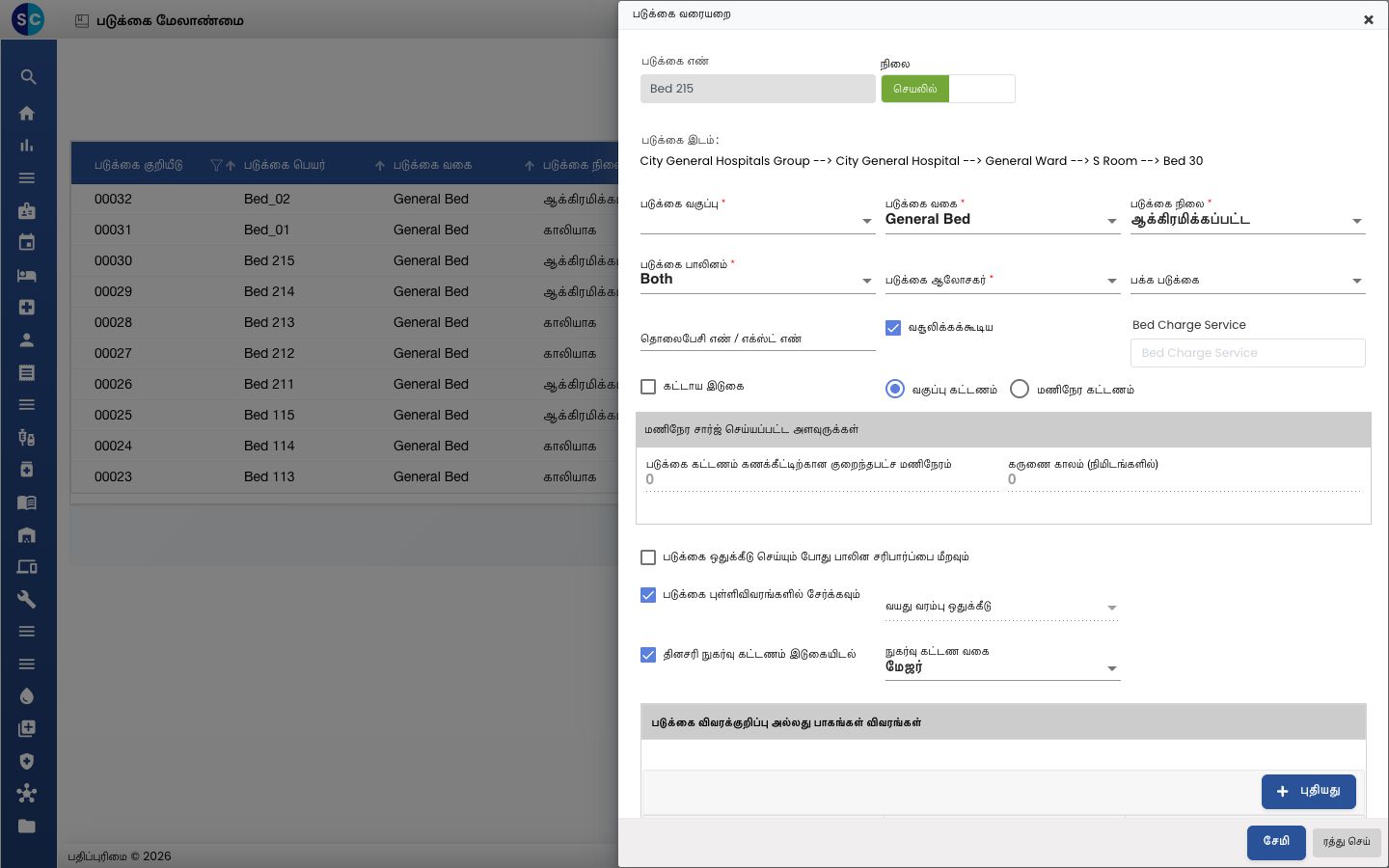Check the கட்டாய இடுகை checkbox

[x=648, y=387]
